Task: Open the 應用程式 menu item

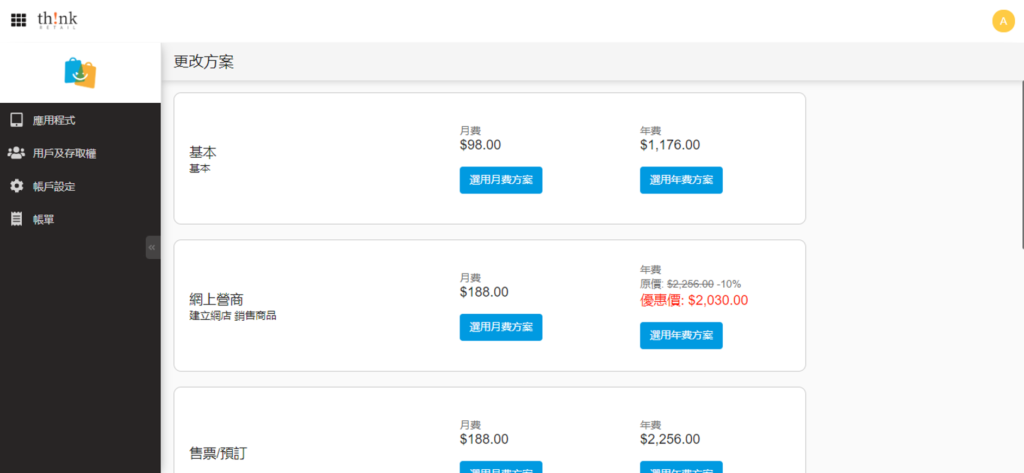Action: point(54,120)
